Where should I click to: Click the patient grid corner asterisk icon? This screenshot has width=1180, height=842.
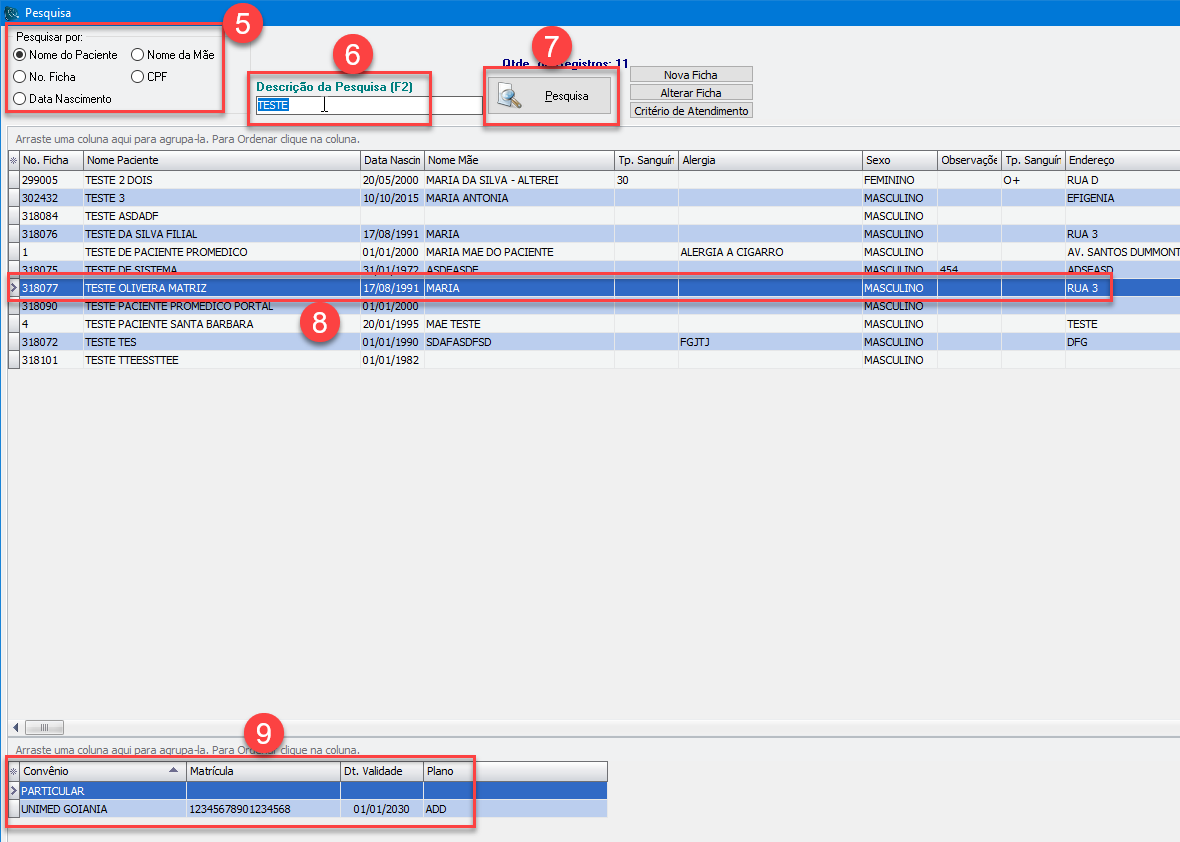(14, 160)
